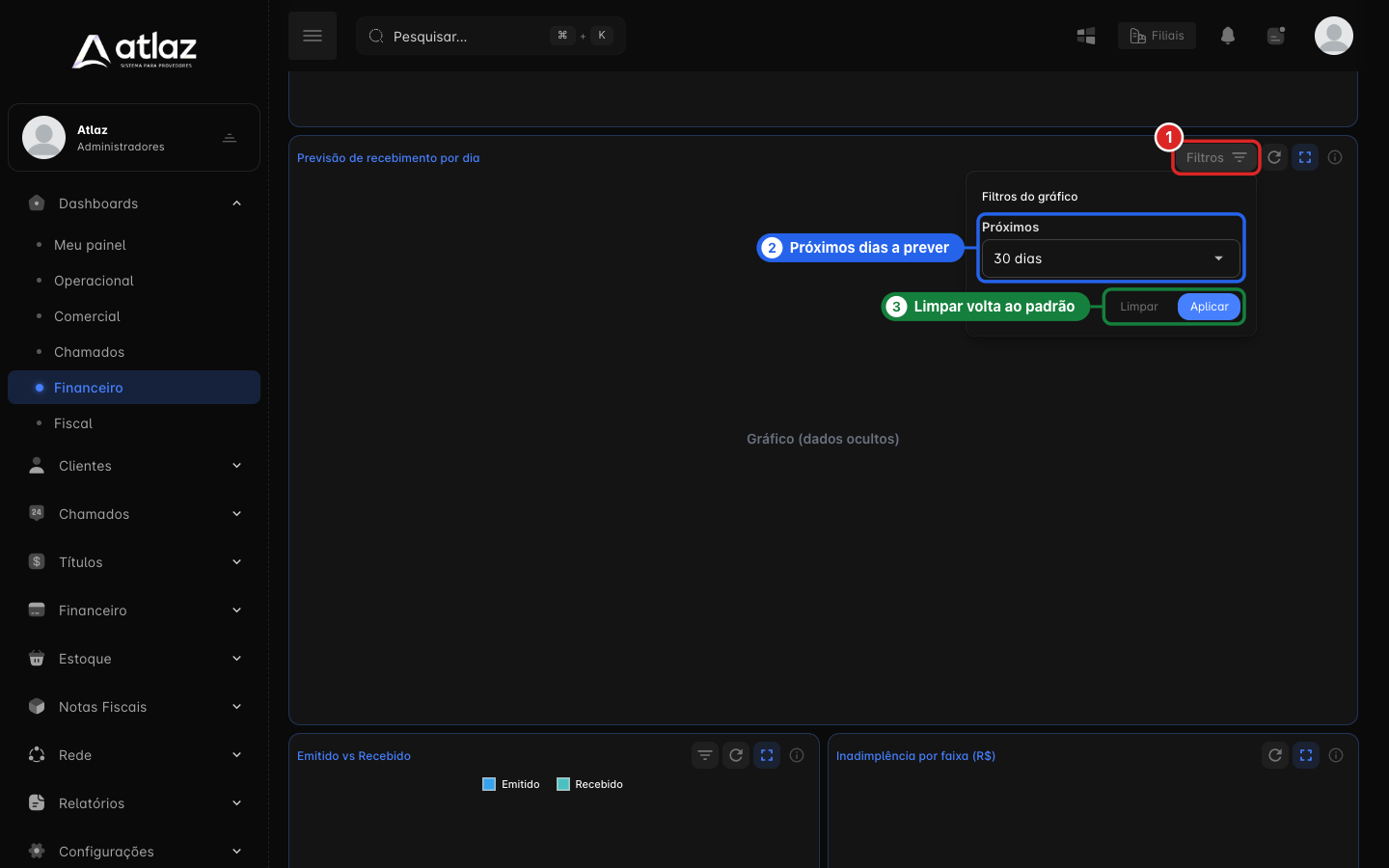Click the Atlaz logo in the sidebar
Image resolution: width=1389 pixels, height=868 pixels.
tap(134, 50)
